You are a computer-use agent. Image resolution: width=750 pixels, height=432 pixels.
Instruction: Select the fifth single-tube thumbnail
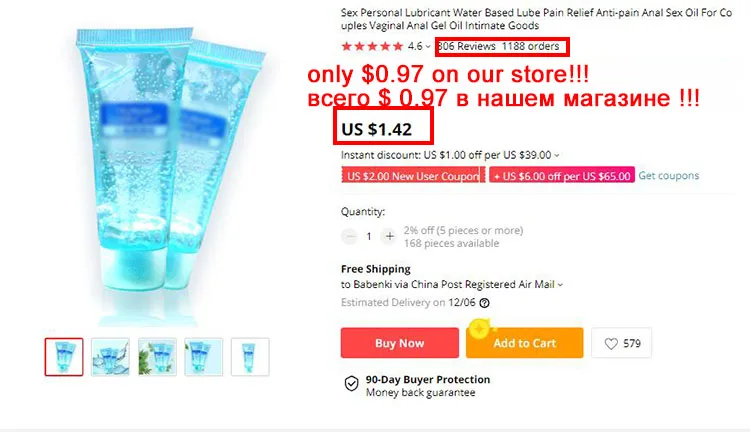coord(250,357)
